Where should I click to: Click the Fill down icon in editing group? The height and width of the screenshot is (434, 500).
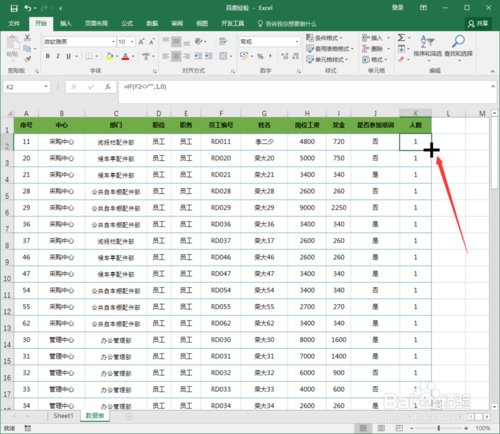[x=401, y=49]
